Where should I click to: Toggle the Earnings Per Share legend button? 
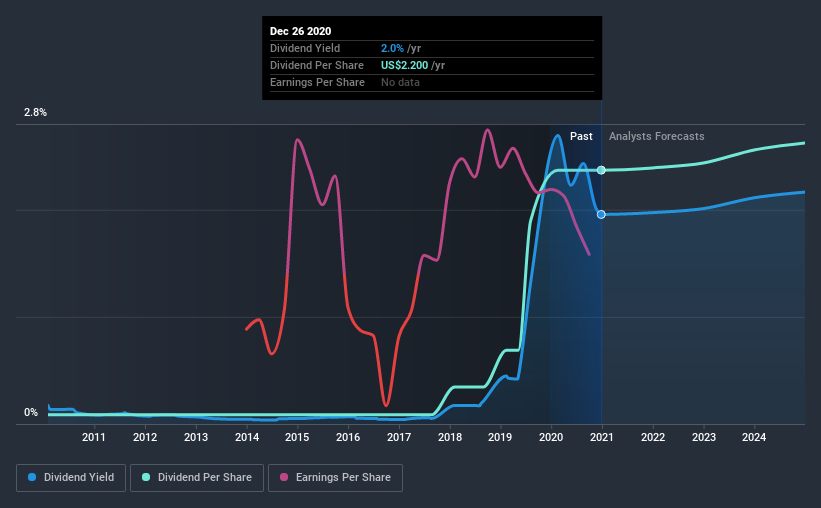tap(336, 478)
